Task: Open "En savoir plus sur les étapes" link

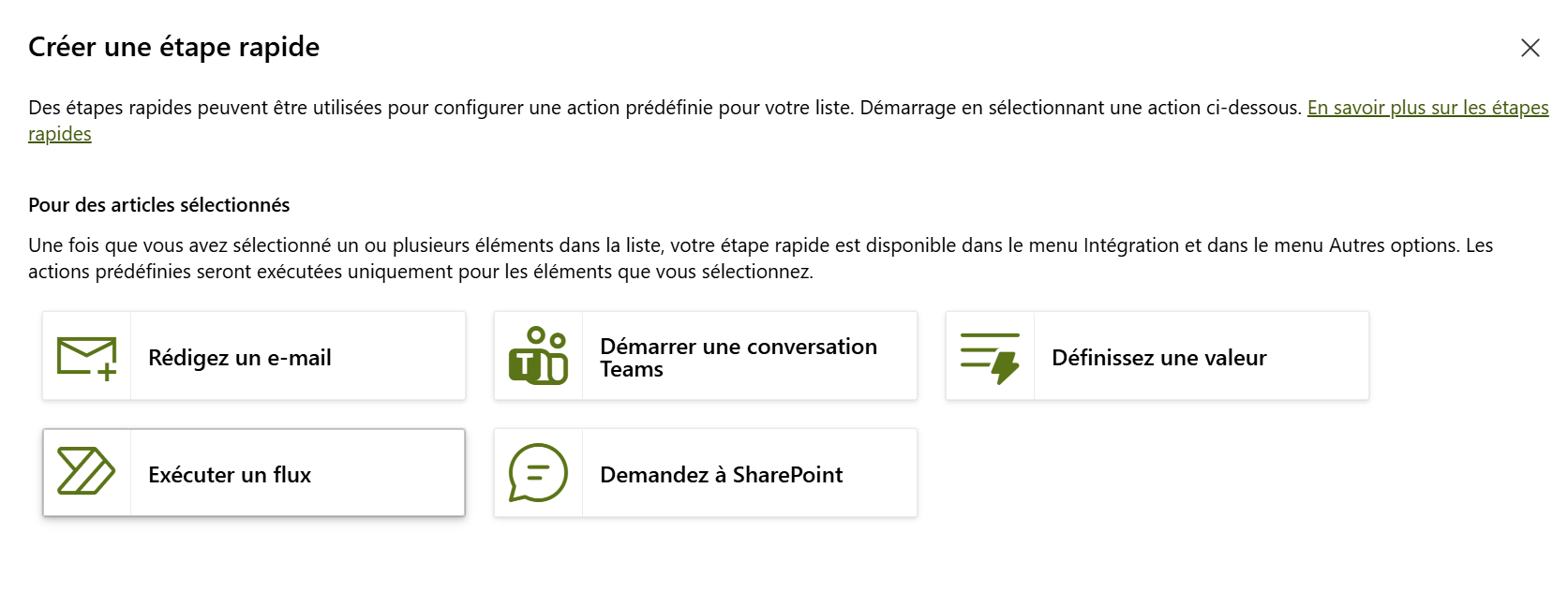Action: point(1427,108)
